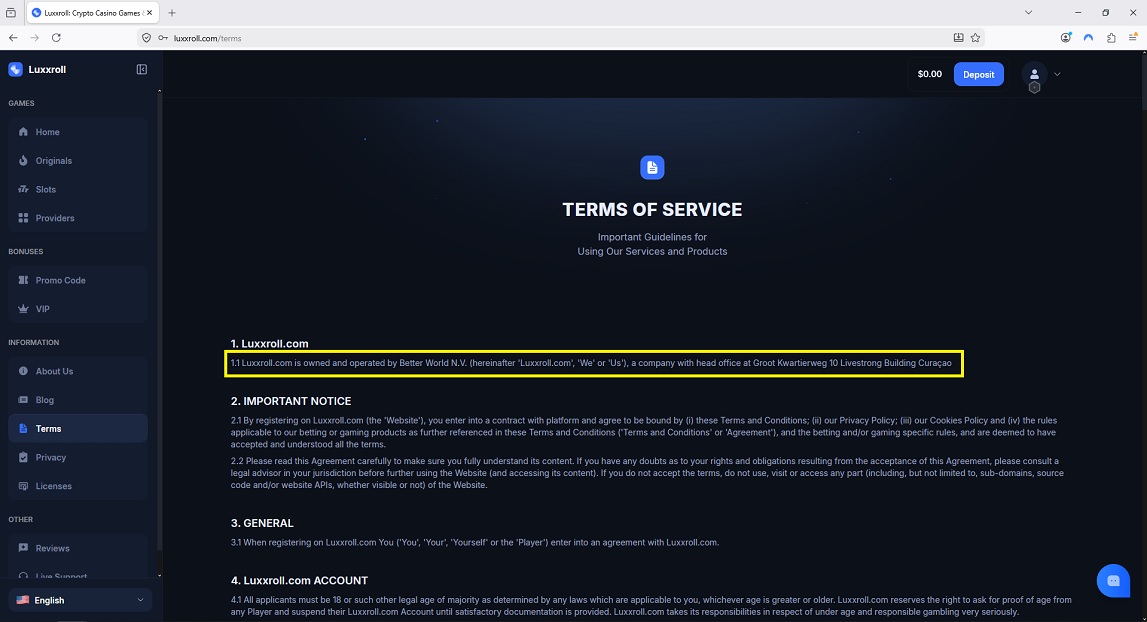
Task: Click the $0.00 balance display
Action: pyautogui.click(x=930, y=74)
